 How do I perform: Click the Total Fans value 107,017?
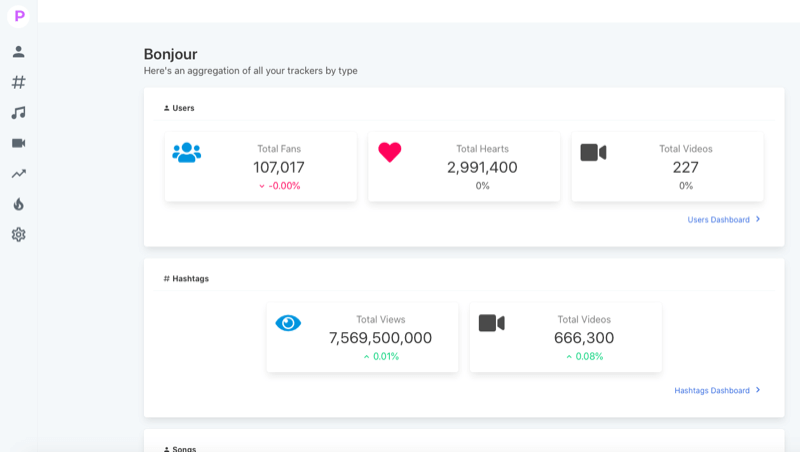coord(278,167)
